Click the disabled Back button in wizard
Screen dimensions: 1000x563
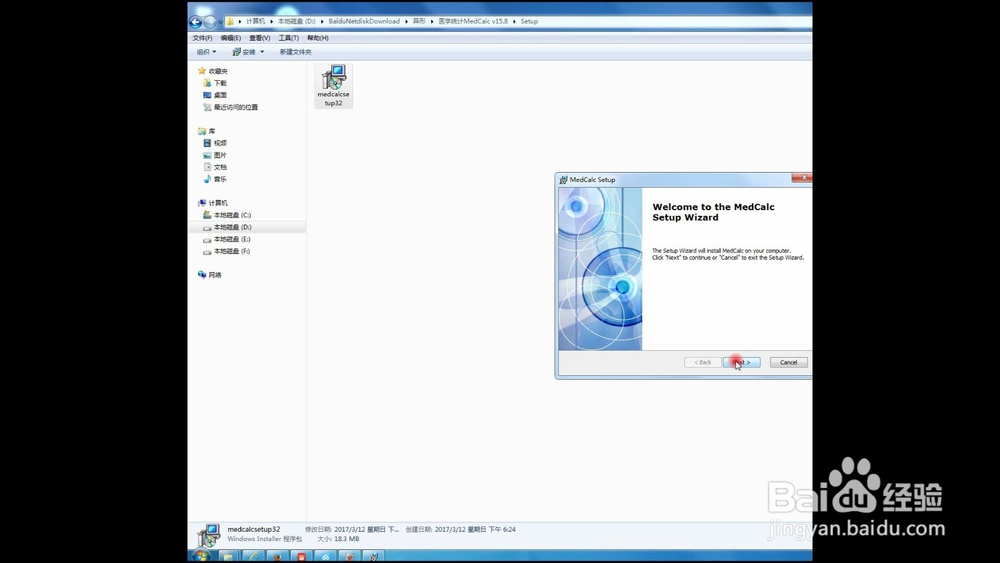pos(703,362)
